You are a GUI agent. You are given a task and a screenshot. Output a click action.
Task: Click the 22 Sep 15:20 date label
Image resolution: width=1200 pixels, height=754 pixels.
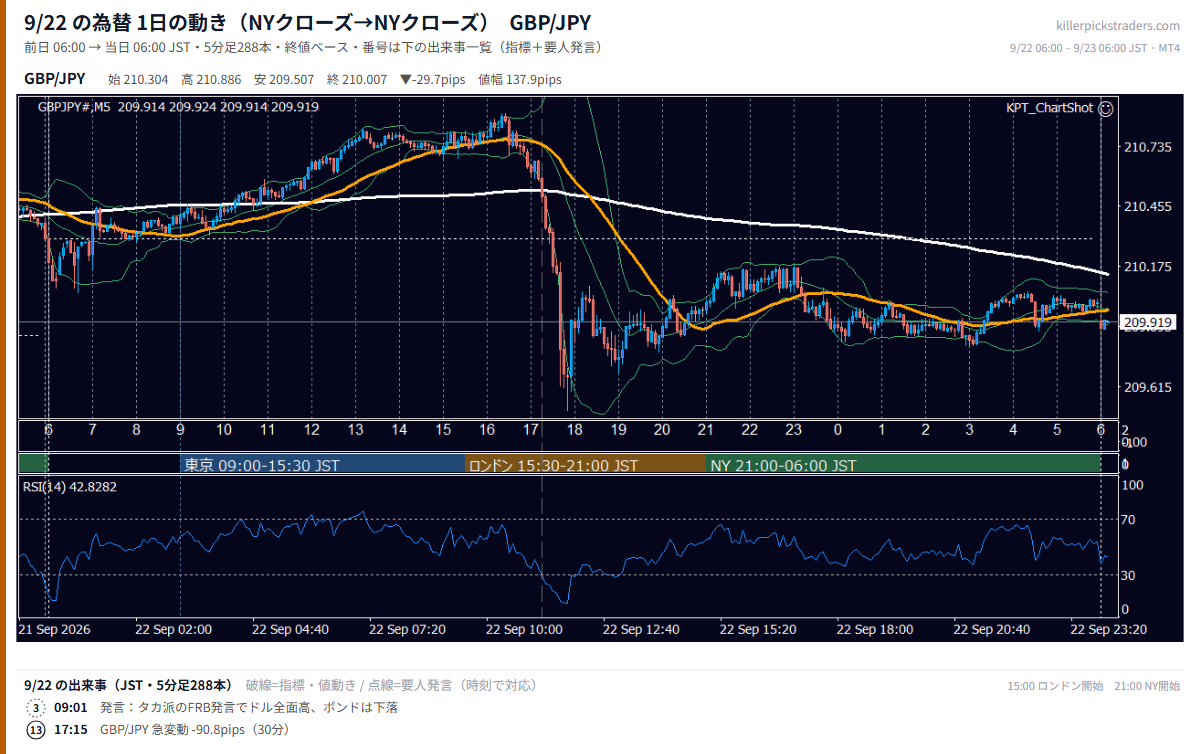click(759, 630)
